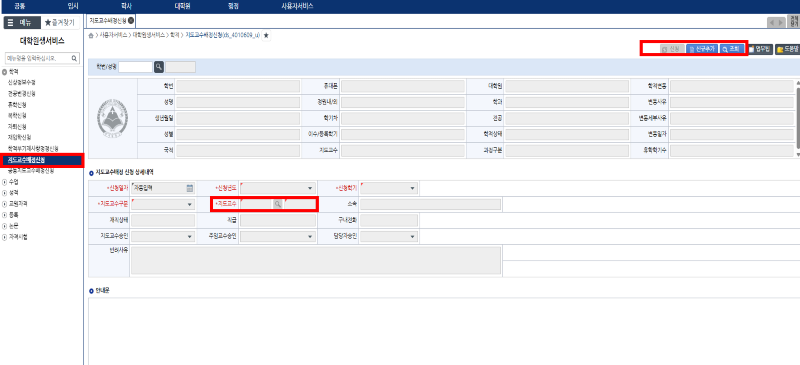
Task: Click the hamburger 메뉴 button
Action: pos(21,22)
